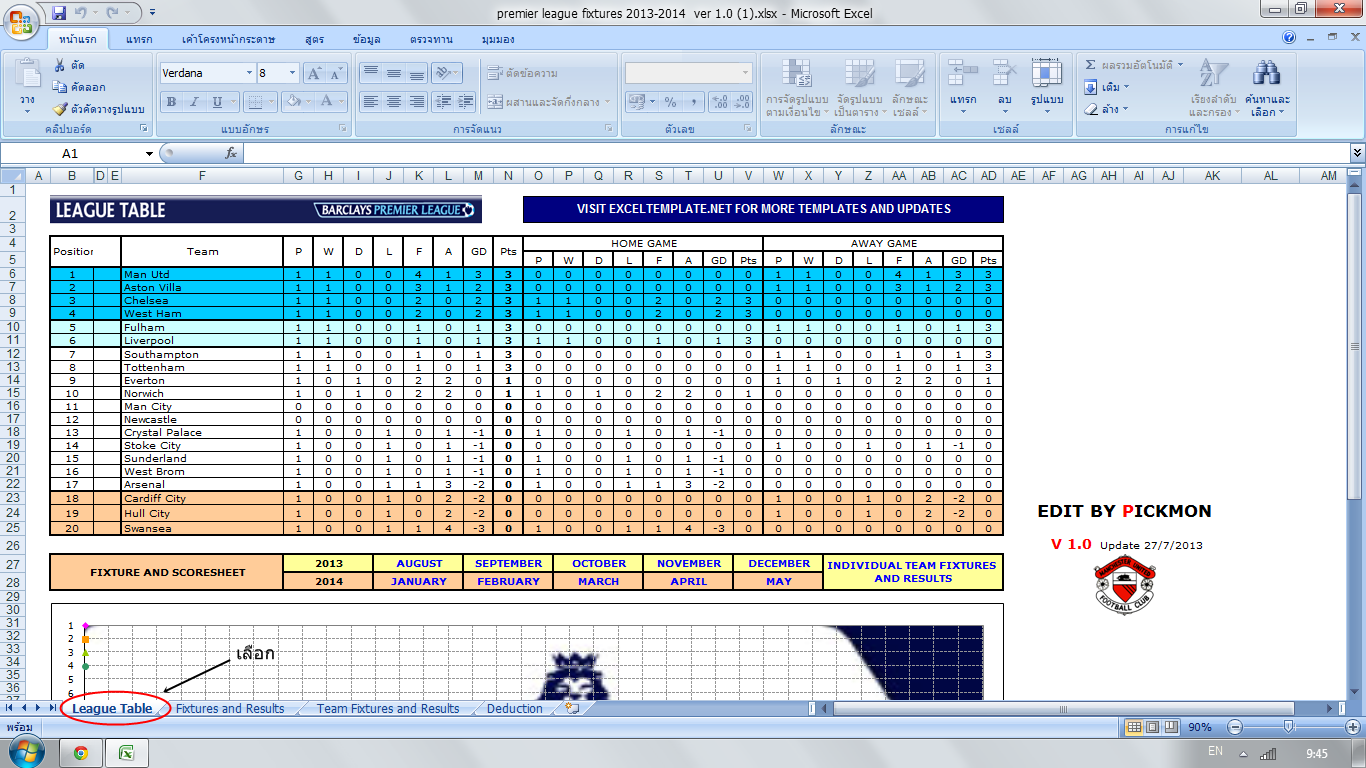
Task: Open Individual Team Fixtures and Results
Action: 913,572
